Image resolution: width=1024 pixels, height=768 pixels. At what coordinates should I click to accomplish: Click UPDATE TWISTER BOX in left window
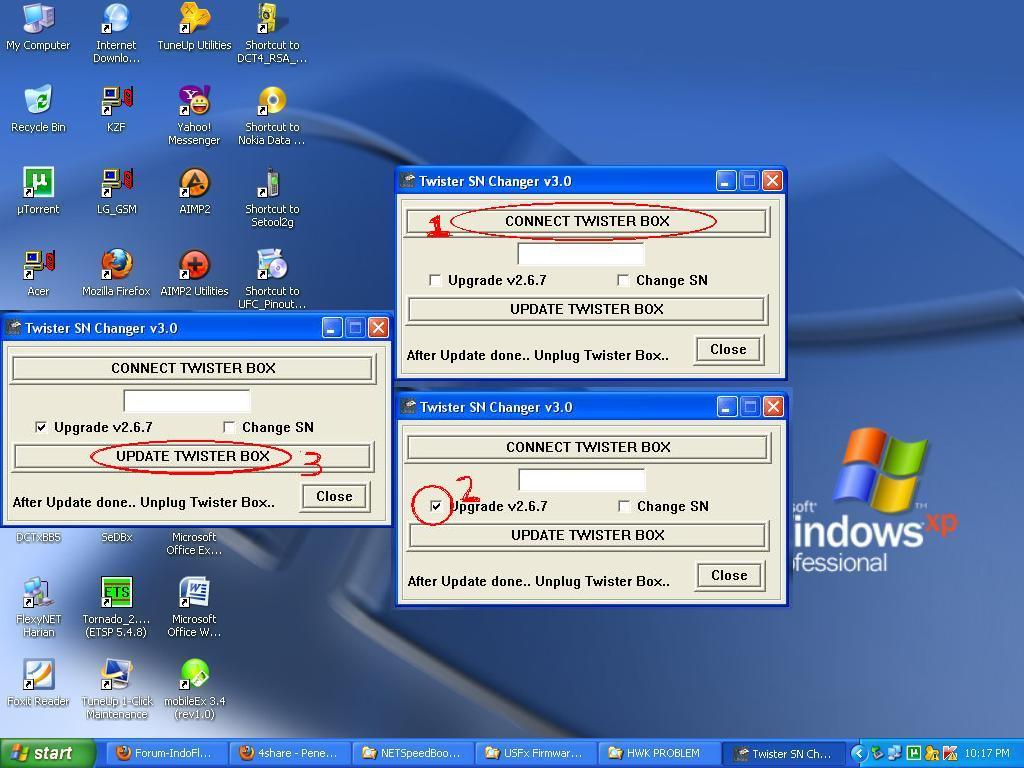pyautogui.click(x=193, y=456)
